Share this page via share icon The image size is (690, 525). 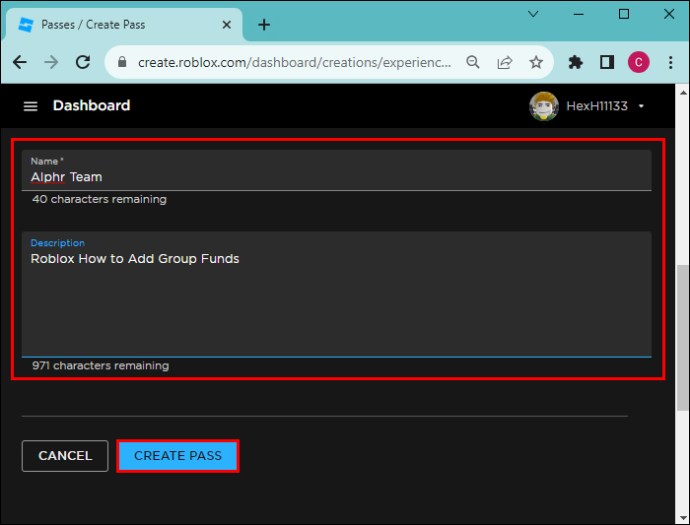504,62
